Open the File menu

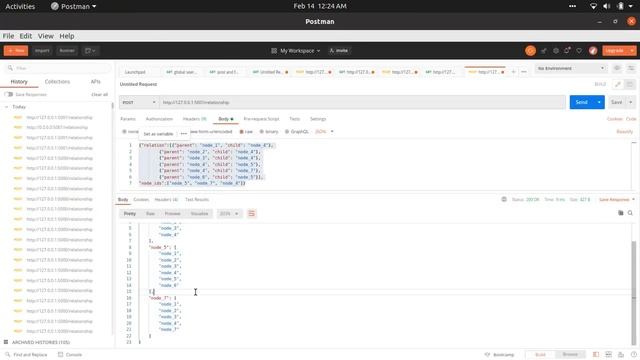click(x=8, y=36)
